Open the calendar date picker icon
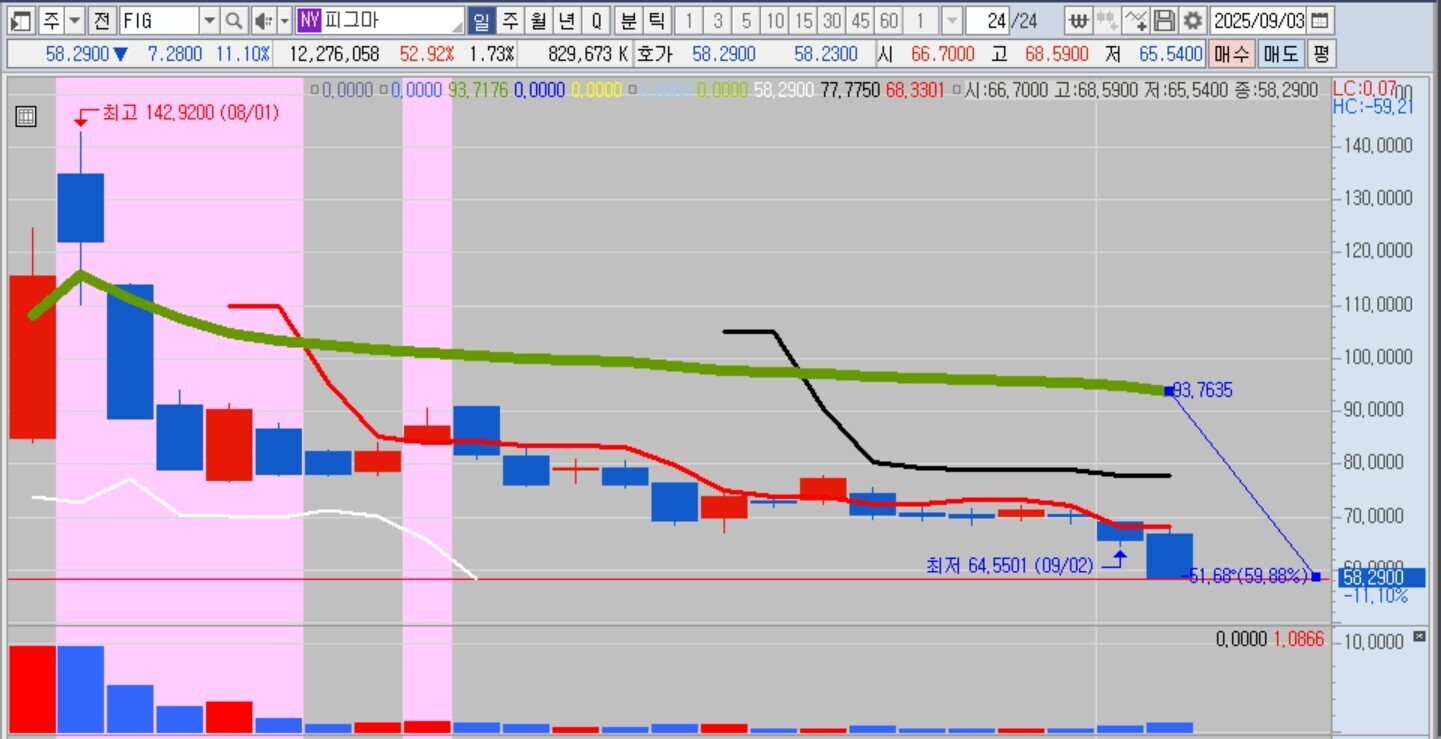Viewport: 1441px width, 739px height. click(1320, 20)
